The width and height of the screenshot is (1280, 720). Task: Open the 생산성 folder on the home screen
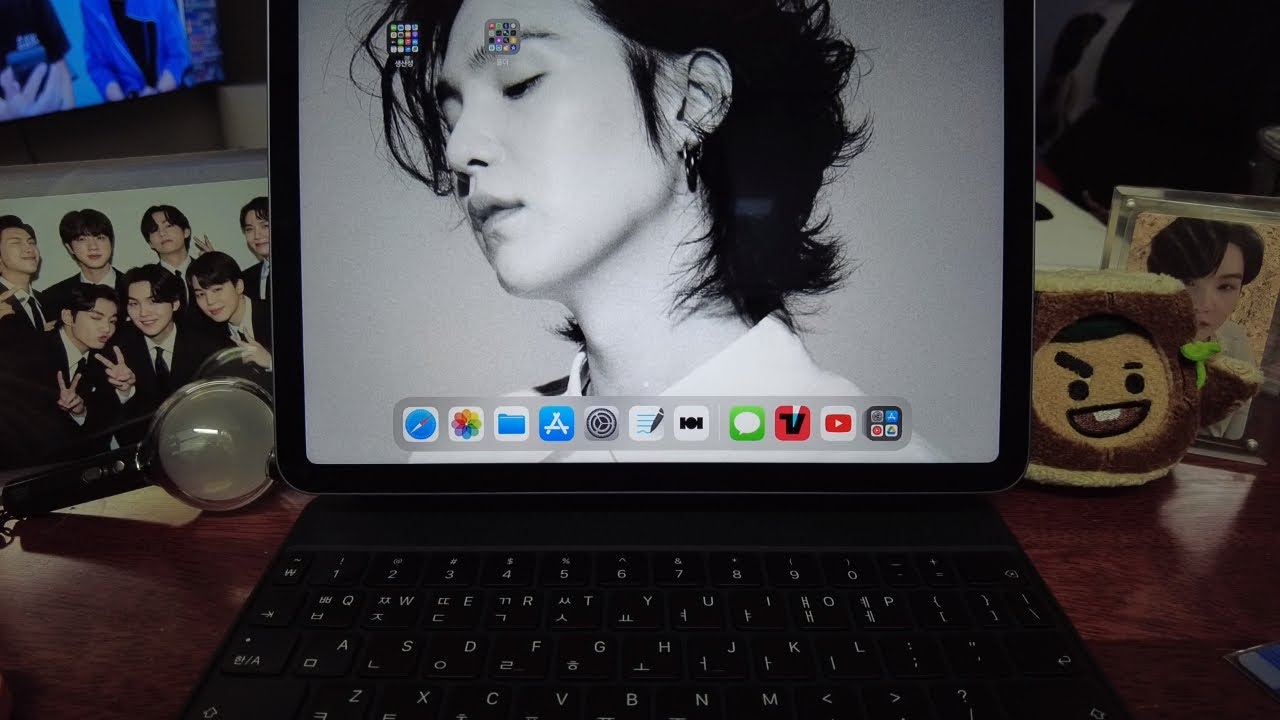click(x=404, y=38)
